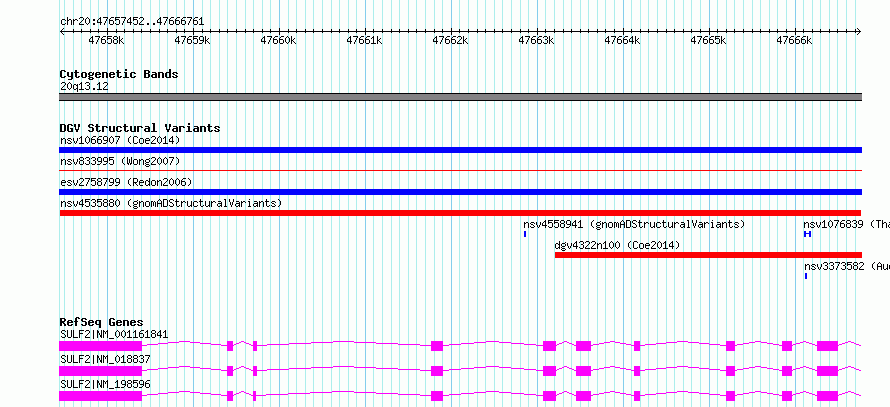Image resolution: width=890 pixels, height=407 pixels.
Task: Click the left arrowhead of the ruler
Action: pyautogui.click(x=62, y=32)
